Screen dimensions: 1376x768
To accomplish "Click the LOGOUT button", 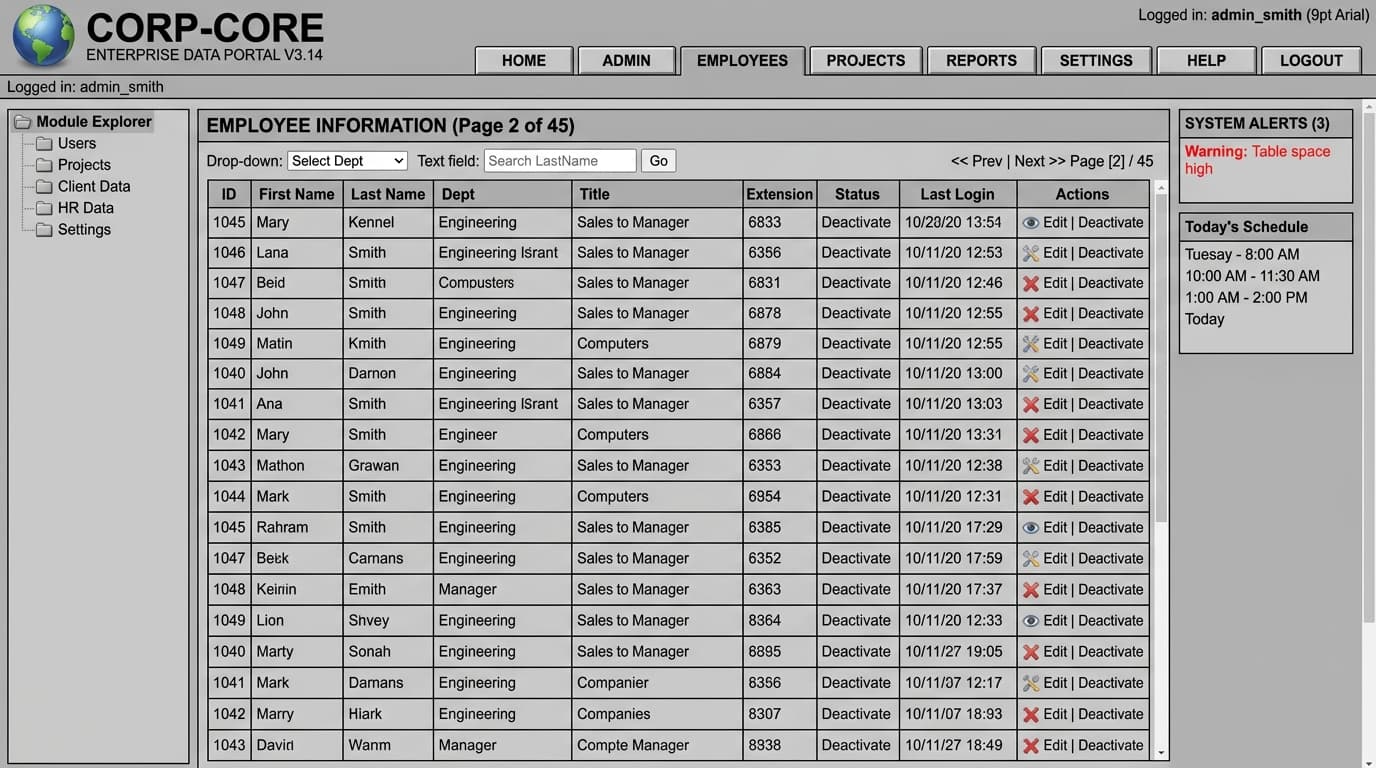I will coord(1311,60).
